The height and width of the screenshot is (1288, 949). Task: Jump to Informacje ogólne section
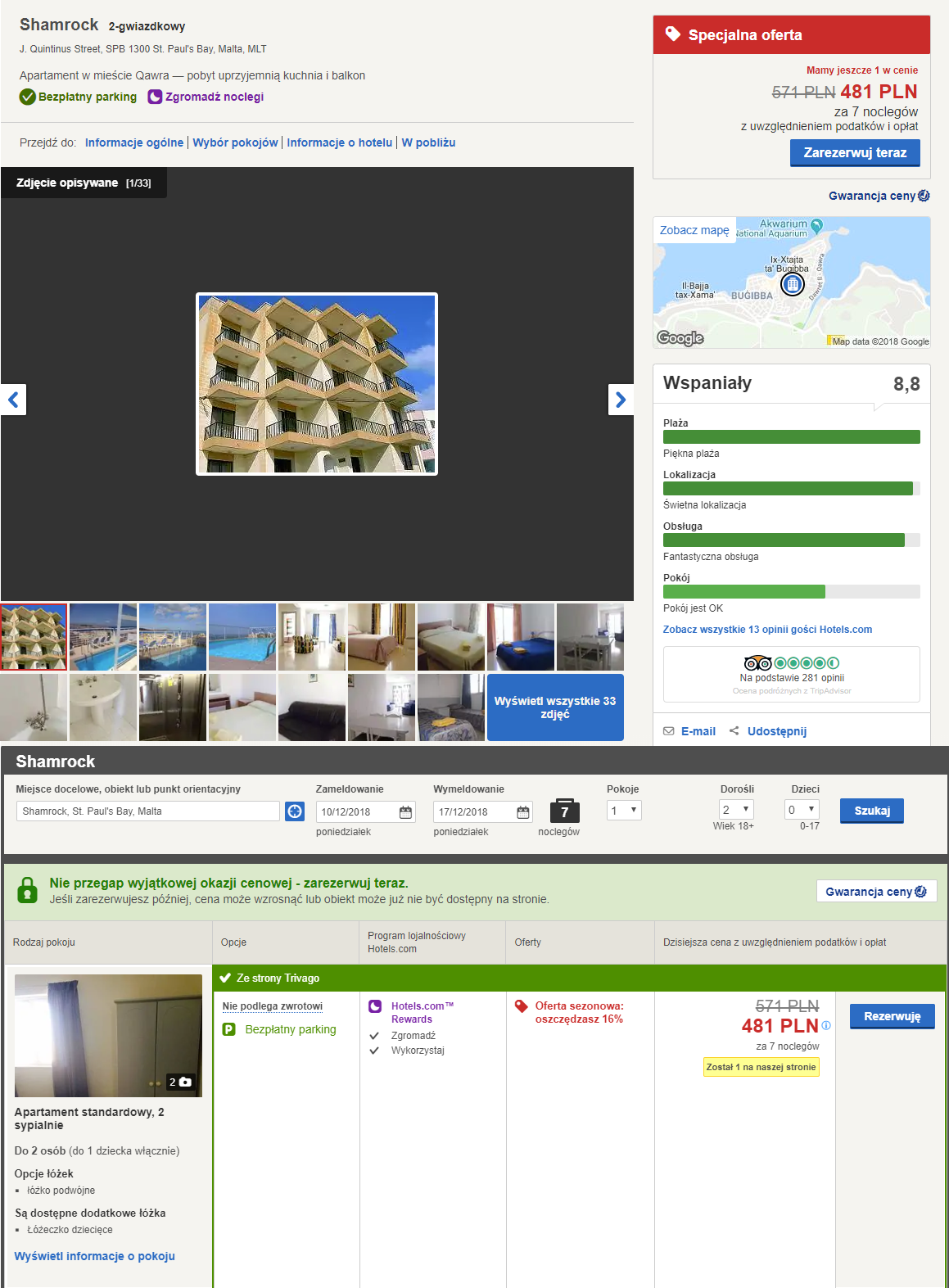(134, 142)
